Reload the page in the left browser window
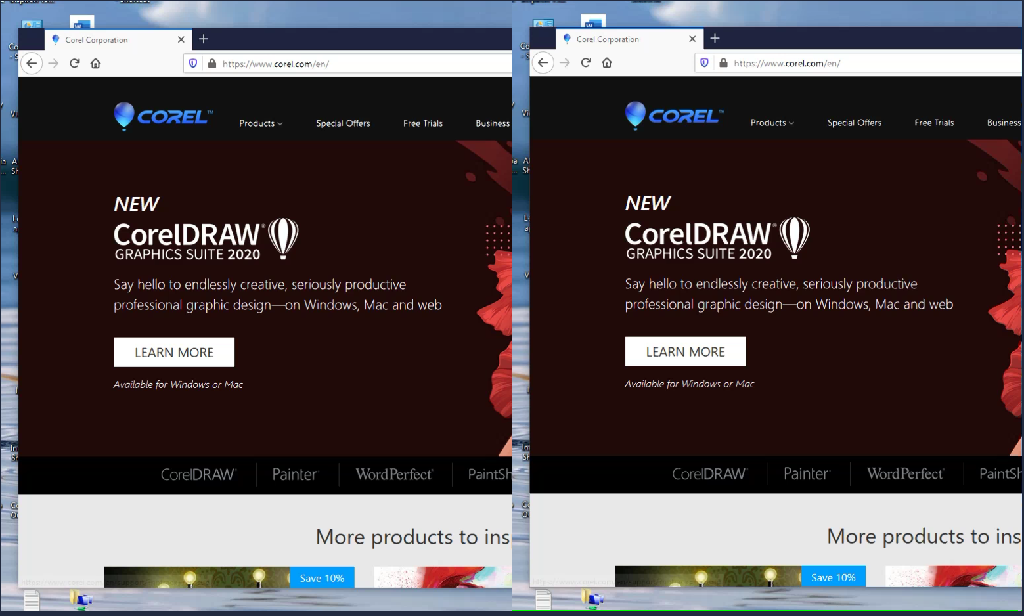1024x616 pixels. point(74,63)
